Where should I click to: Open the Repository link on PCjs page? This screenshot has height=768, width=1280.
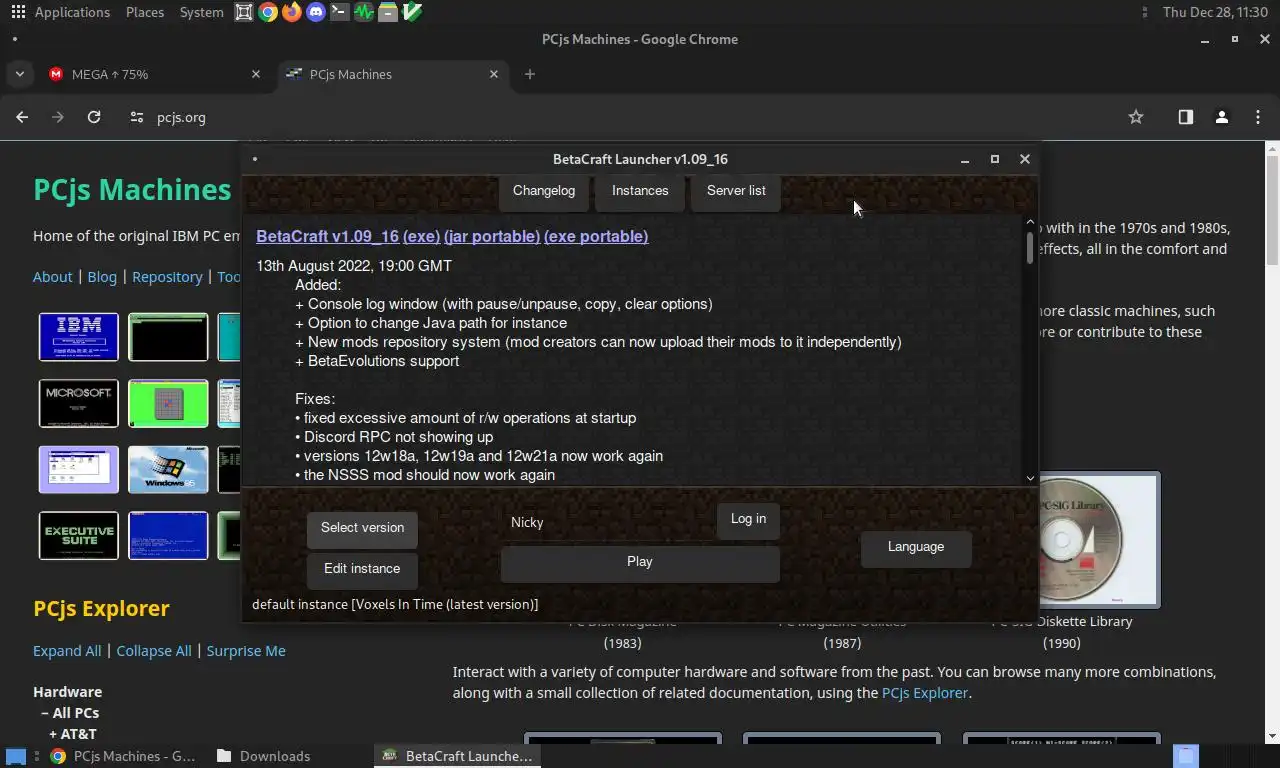point(167,277)
